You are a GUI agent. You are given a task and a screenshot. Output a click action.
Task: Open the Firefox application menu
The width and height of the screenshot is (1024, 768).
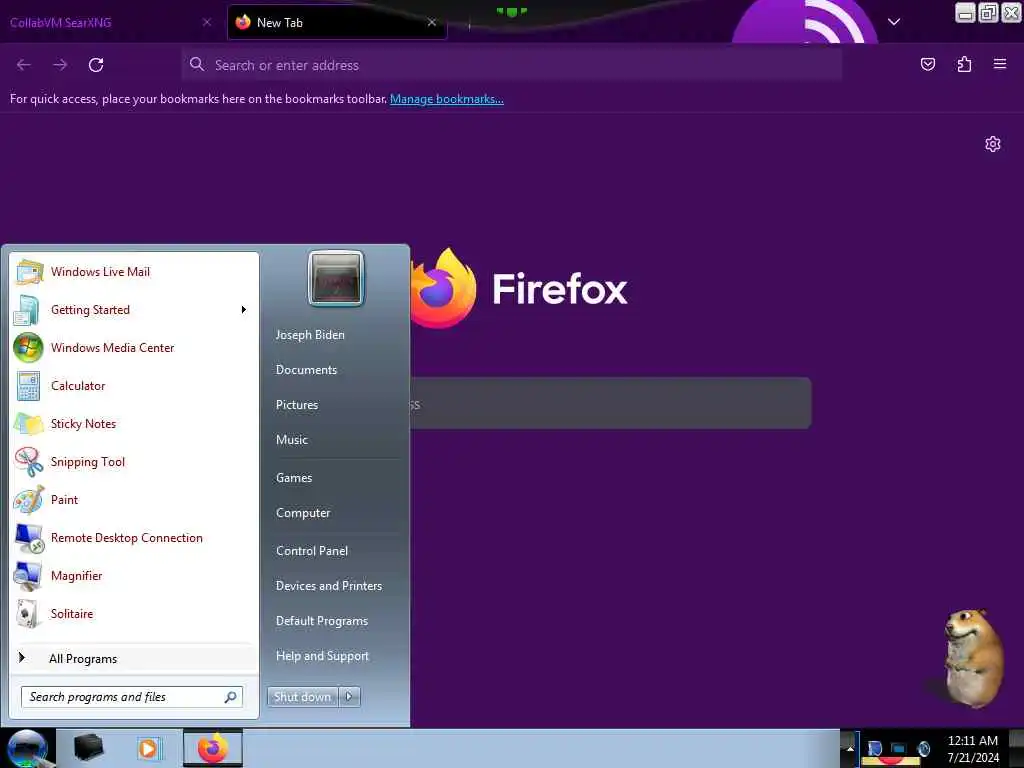[1000, 64]
